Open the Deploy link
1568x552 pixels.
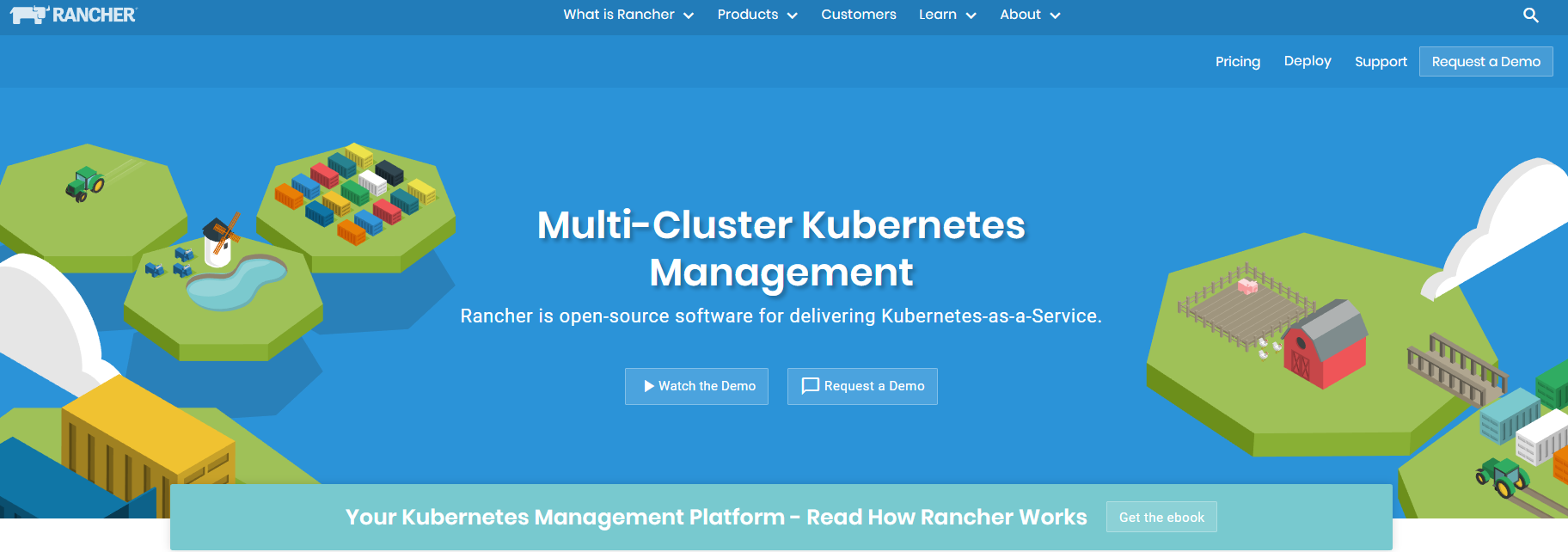[x=1308, y=61]
